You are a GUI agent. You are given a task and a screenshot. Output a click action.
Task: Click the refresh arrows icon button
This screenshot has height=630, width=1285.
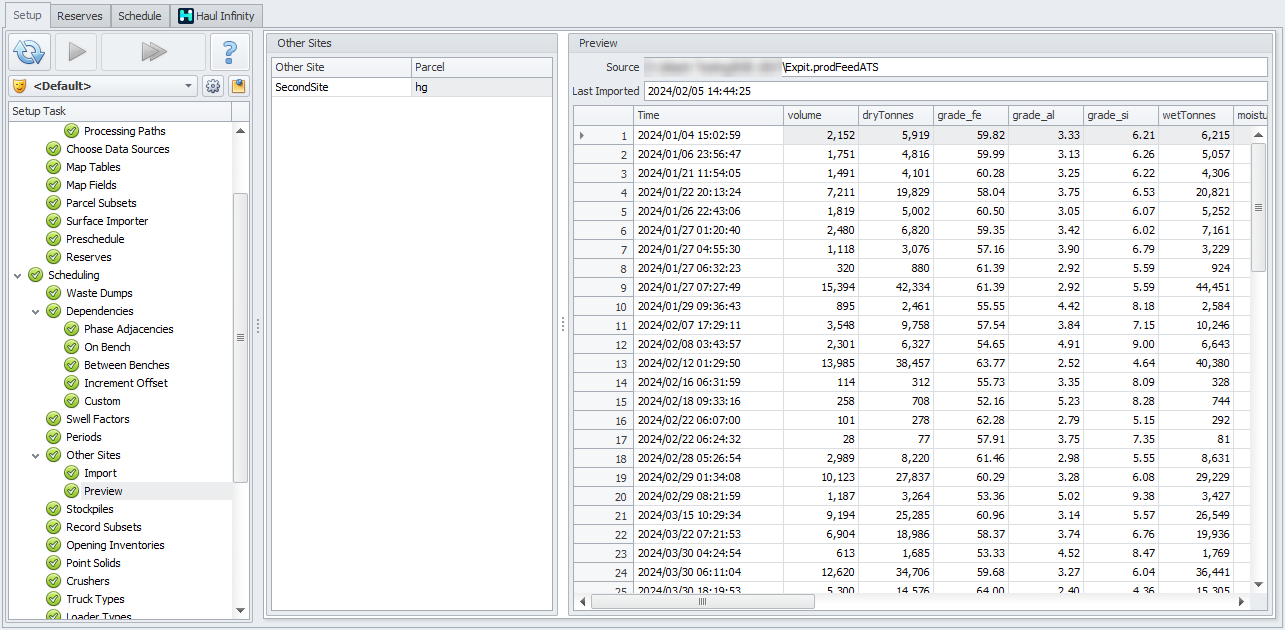click(31, 52)
